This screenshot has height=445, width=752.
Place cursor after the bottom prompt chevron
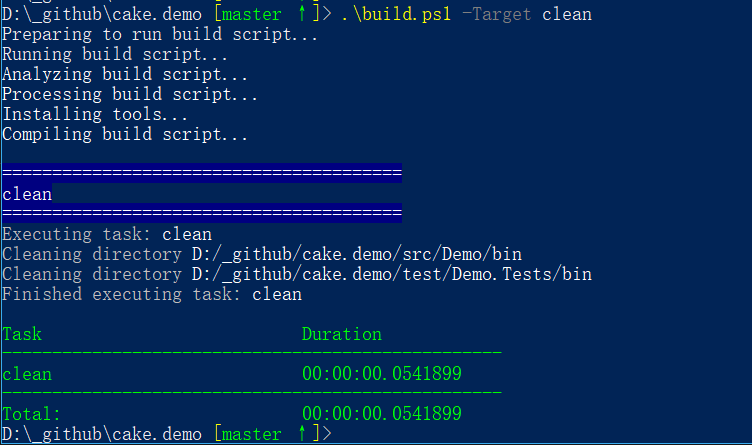tap(336, 433)
